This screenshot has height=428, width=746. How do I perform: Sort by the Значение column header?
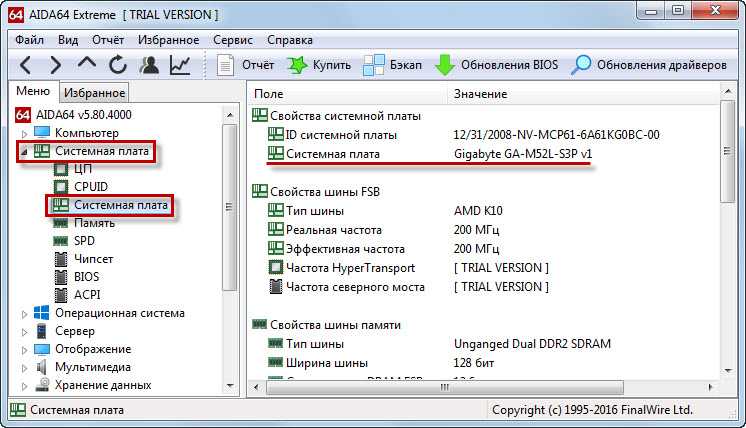tap(583, 94)
